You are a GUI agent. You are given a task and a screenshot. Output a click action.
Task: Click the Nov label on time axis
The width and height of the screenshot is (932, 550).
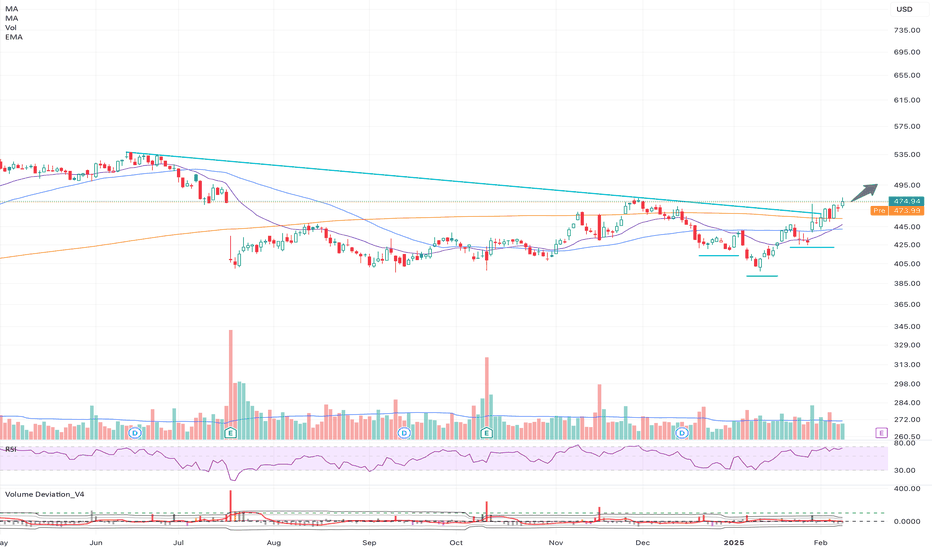pos(556,543)
